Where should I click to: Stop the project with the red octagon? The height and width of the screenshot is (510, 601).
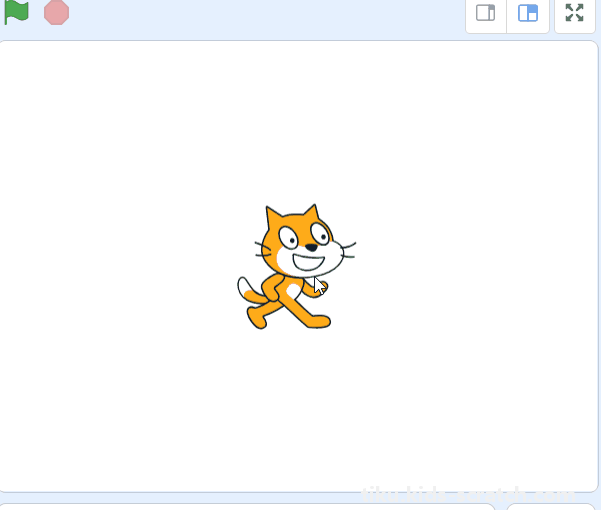point(56,12)
